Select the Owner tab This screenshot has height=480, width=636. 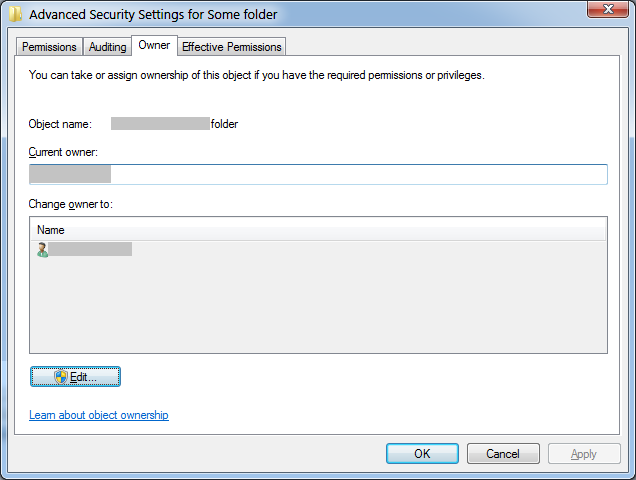pyautogui.click(x=154, y=45)
